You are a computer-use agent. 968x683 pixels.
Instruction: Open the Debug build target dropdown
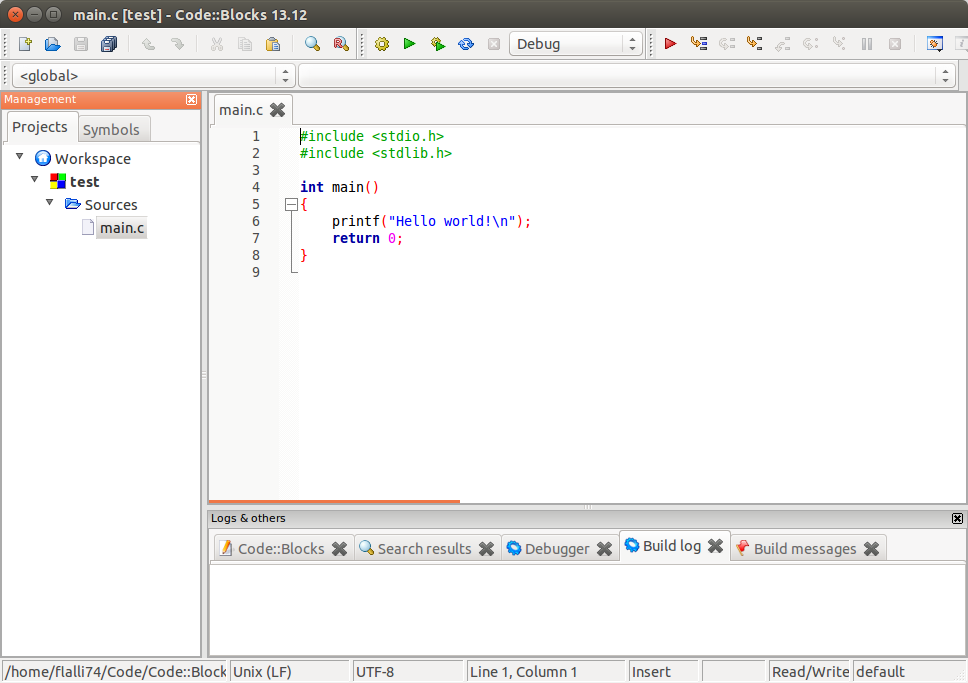click(x=576, y=44)
